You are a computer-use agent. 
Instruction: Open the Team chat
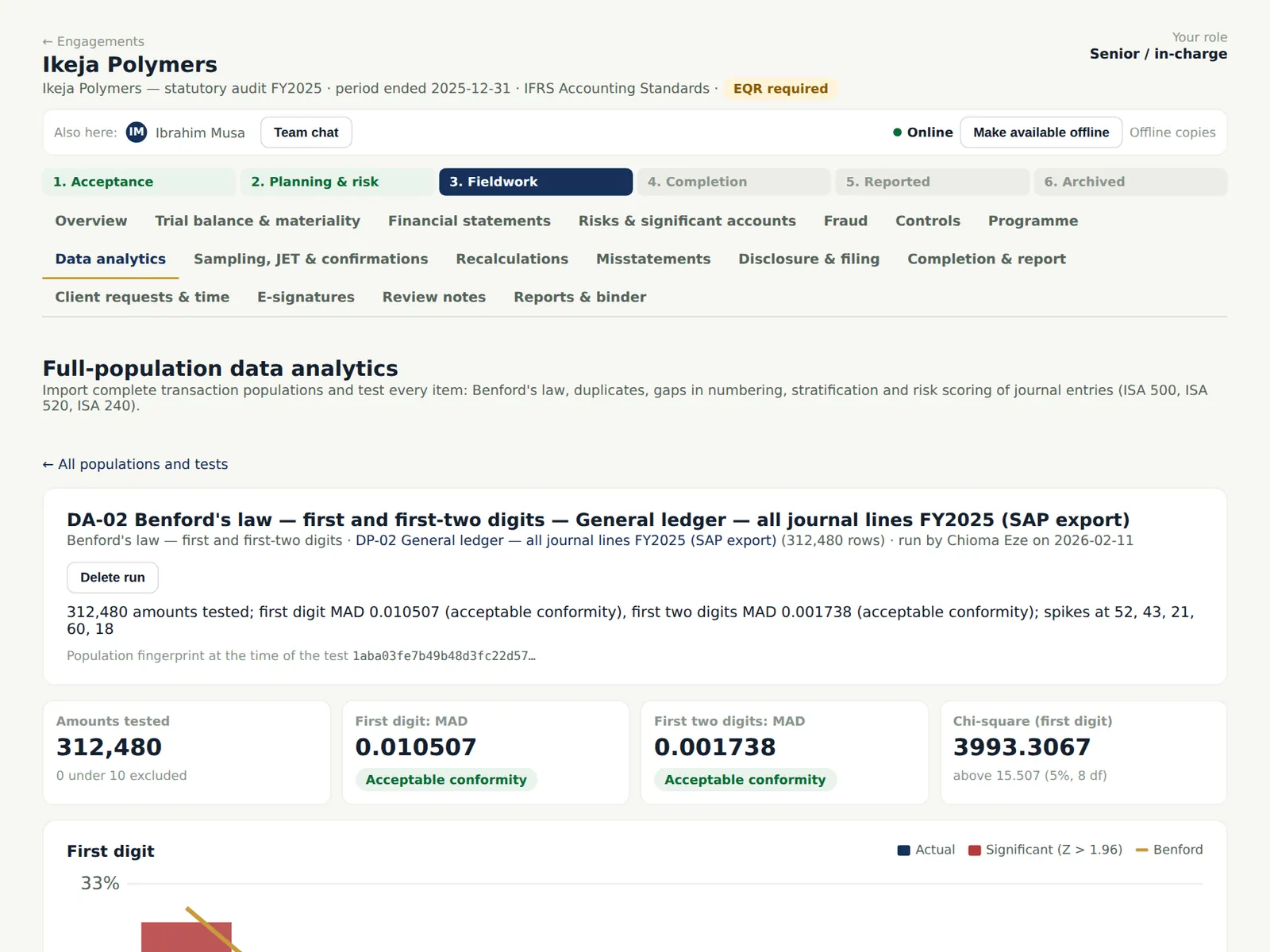(x=306, y=132)
